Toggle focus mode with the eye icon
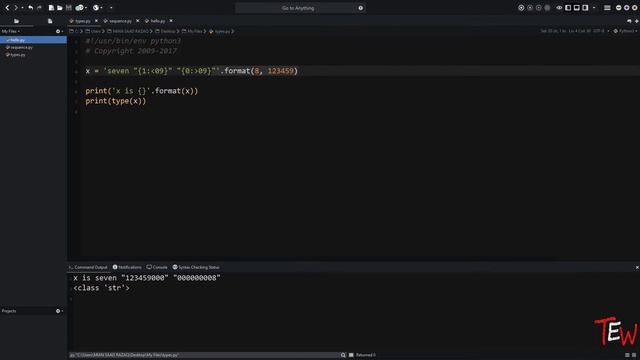The image size is (640, 360). pyautogui.click(x=559, y=8)
